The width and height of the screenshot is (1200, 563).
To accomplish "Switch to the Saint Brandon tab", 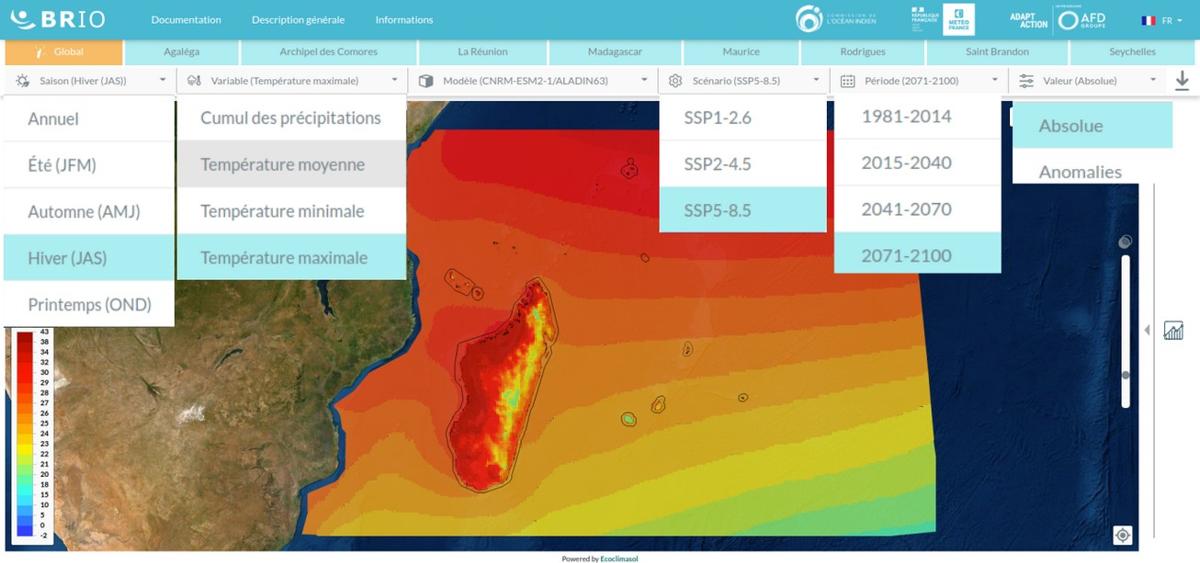I will 997,51.
